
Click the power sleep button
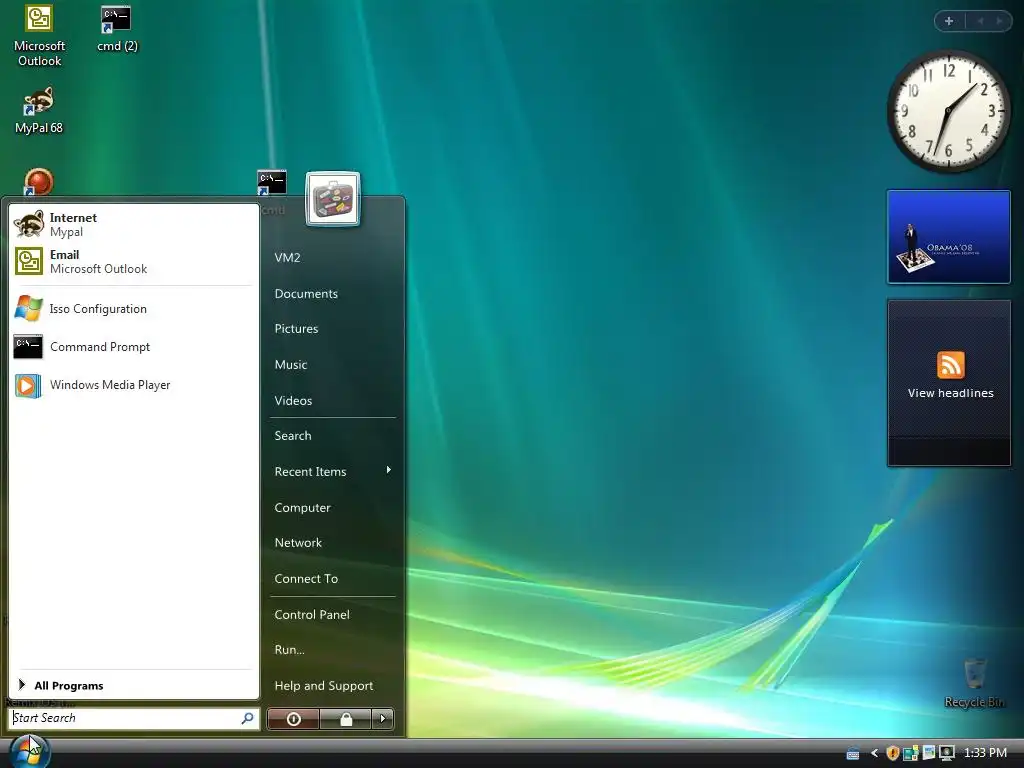(294, 719)
